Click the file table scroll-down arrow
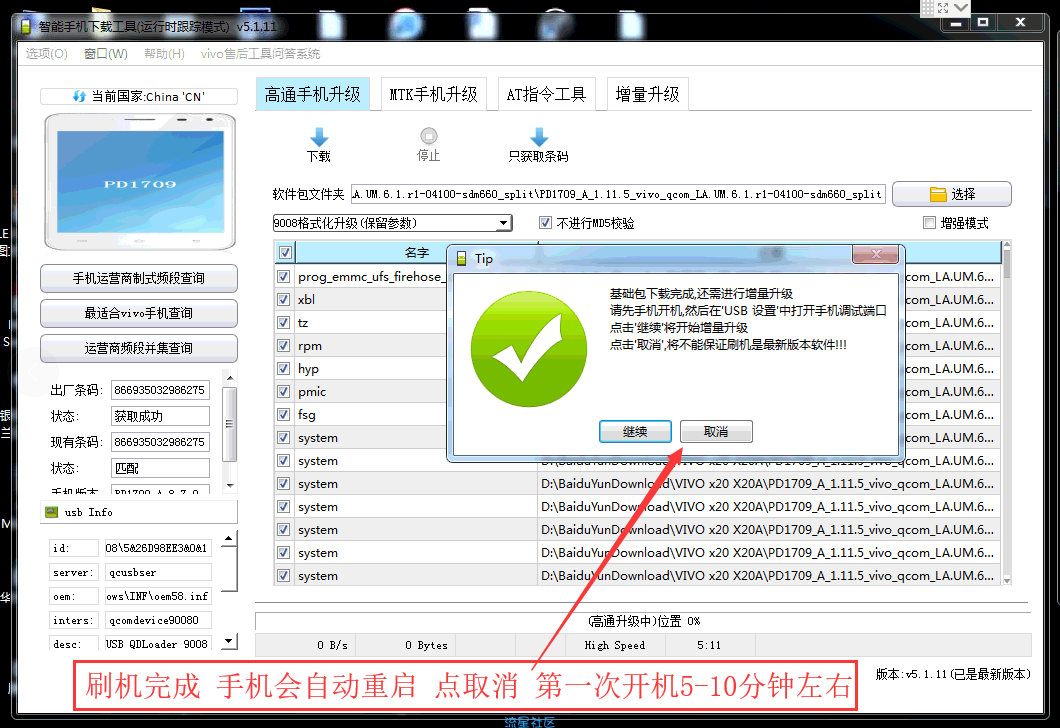 [1007, 580]
